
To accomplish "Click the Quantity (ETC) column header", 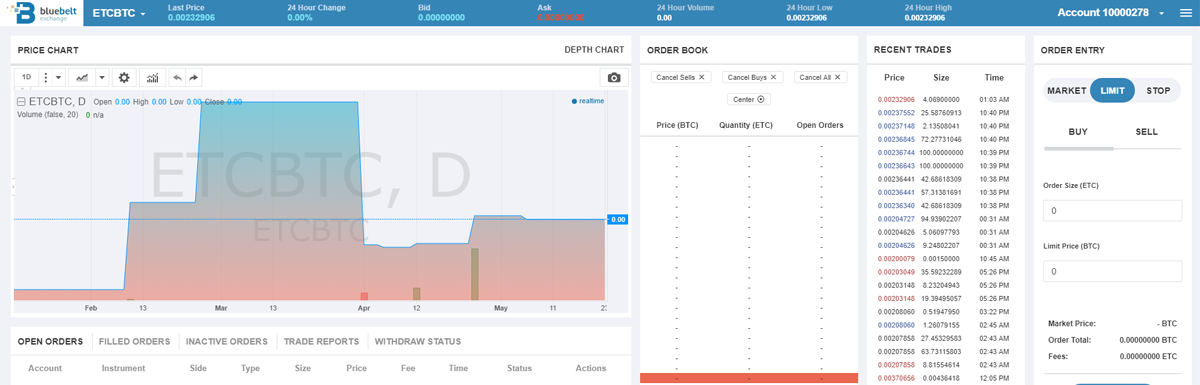I will pos(746,125).
